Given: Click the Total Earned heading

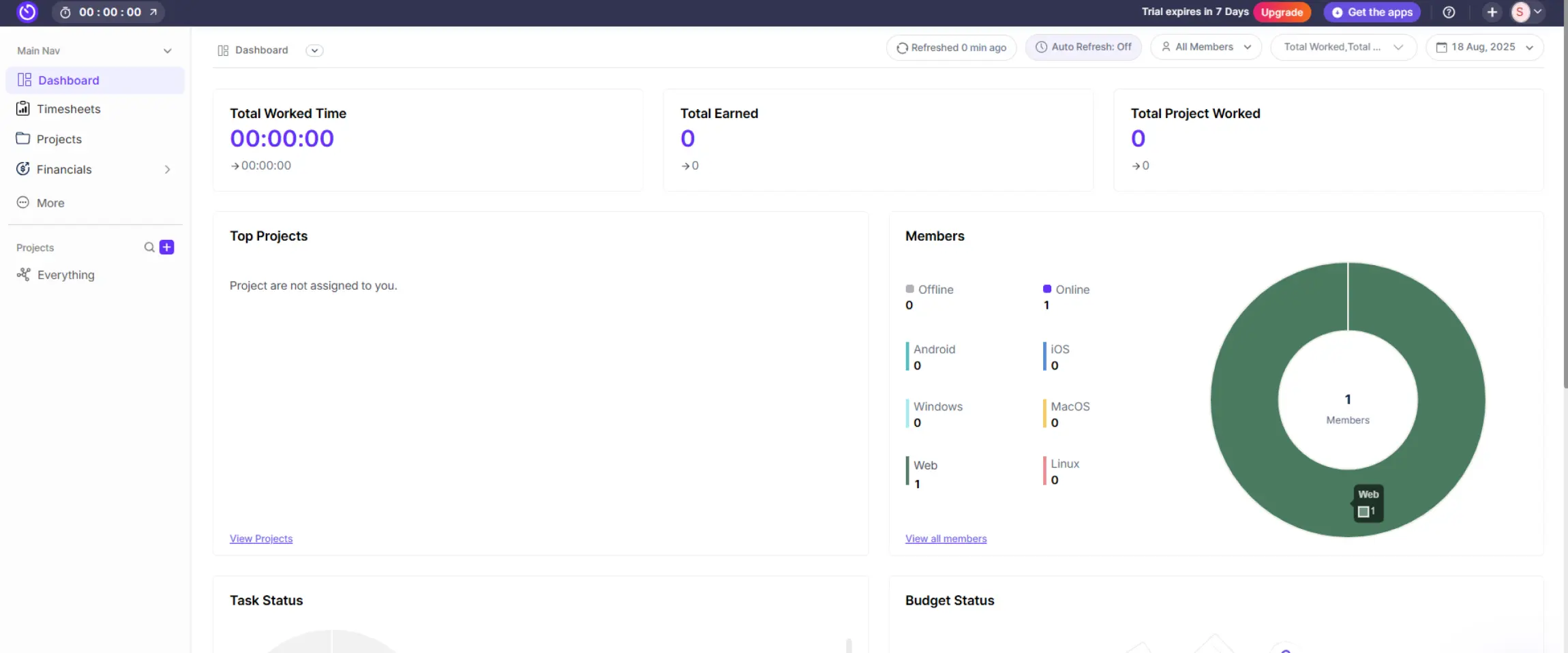Looking at the screenshot, I should click(719, 113).
